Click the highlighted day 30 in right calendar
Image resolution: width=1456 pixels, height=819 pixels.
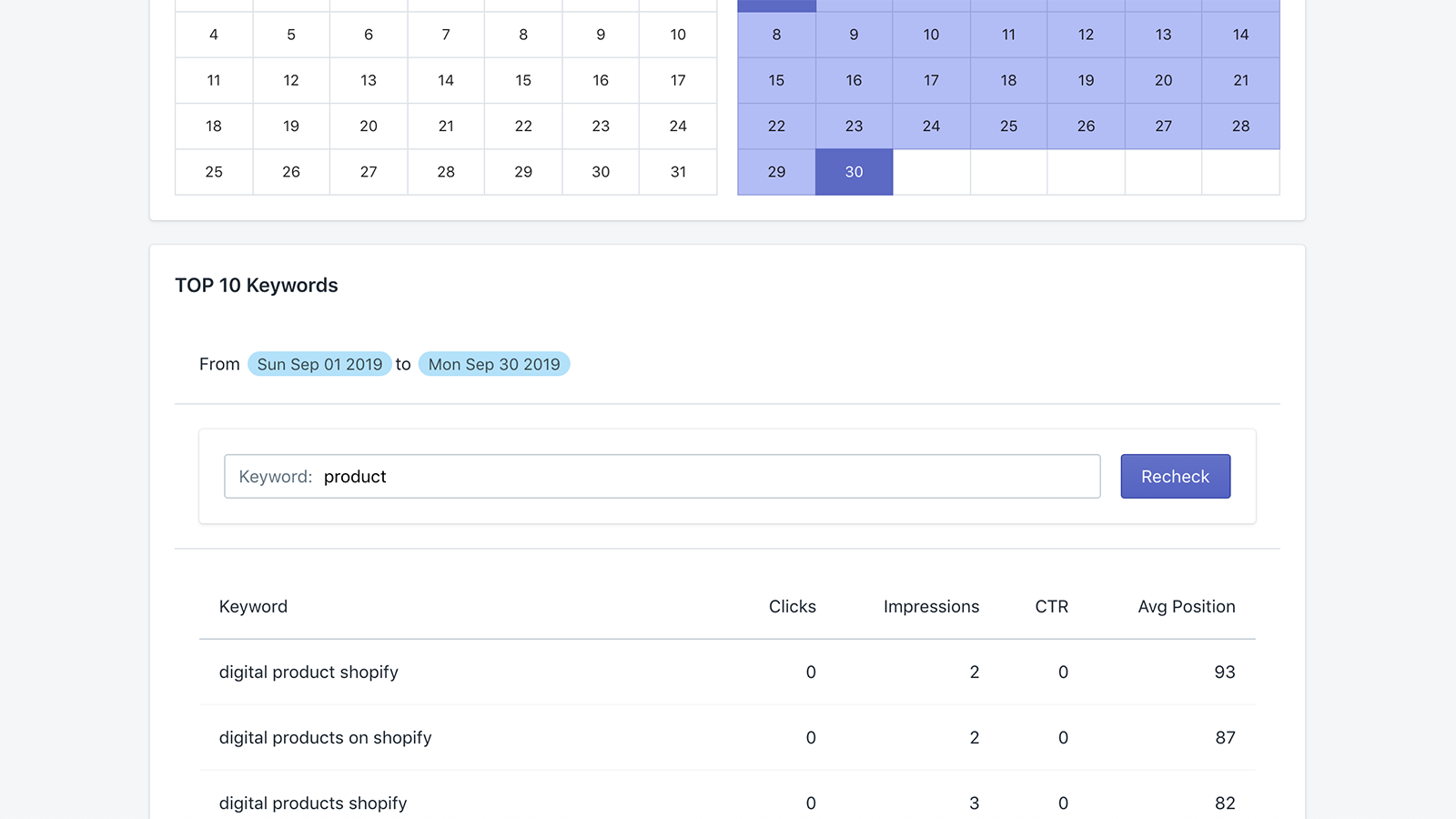pyautogui.click(x=854, y=171)
